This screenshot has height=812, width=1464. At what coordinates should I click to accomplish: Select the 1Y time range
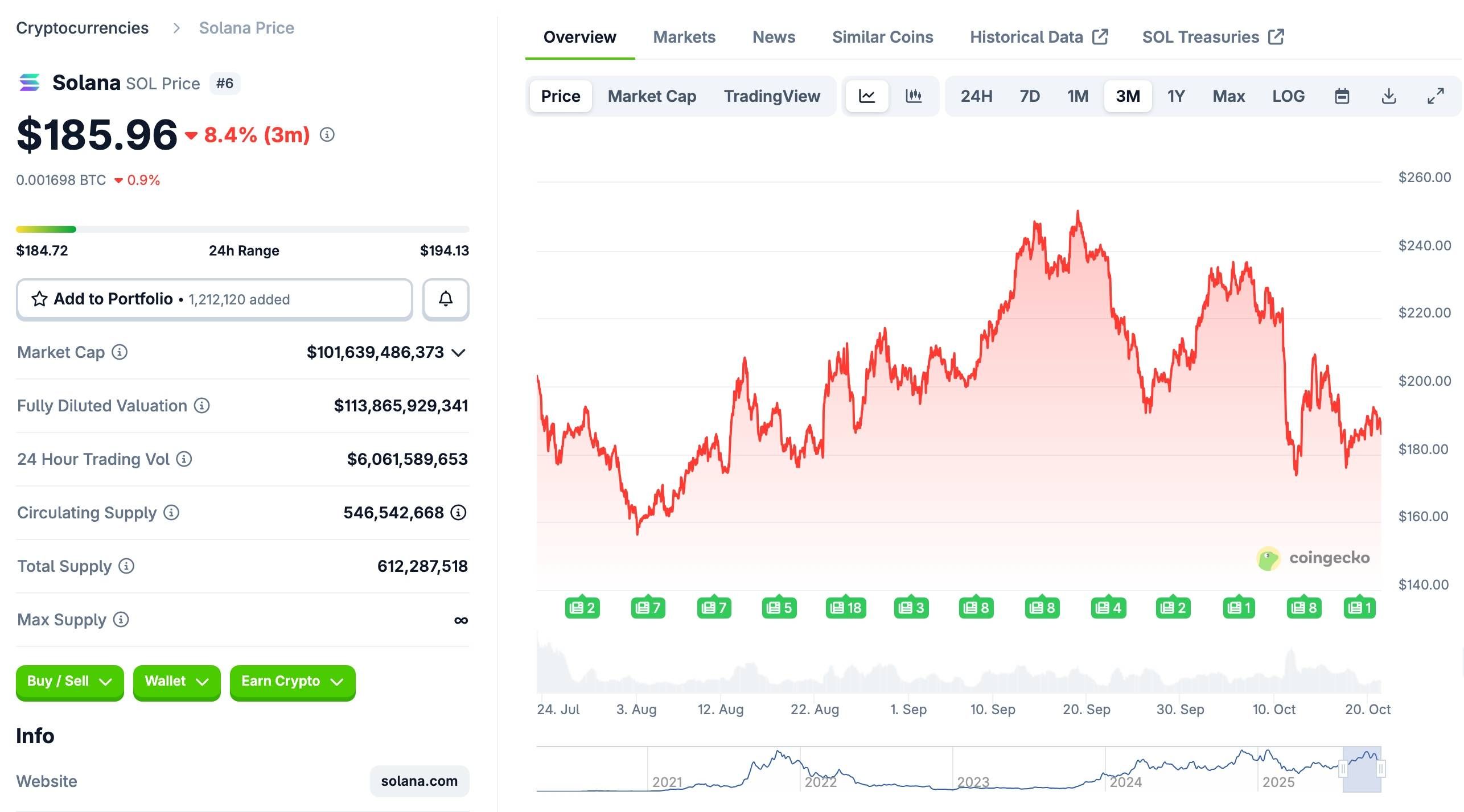(1176, 96)
